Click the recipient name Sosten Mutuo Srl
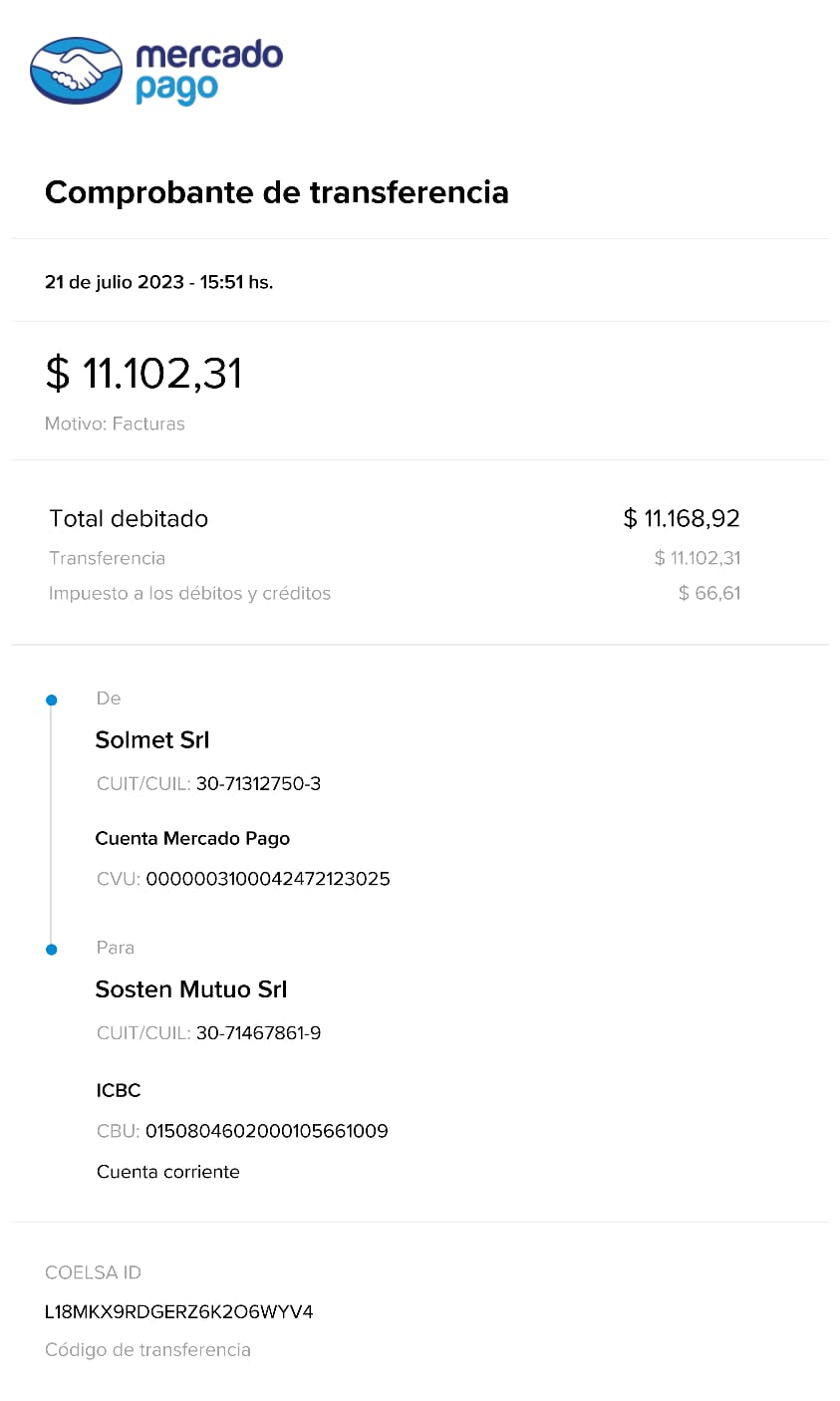Viewport: 840px width, 1401px height. tap(191, 989)
